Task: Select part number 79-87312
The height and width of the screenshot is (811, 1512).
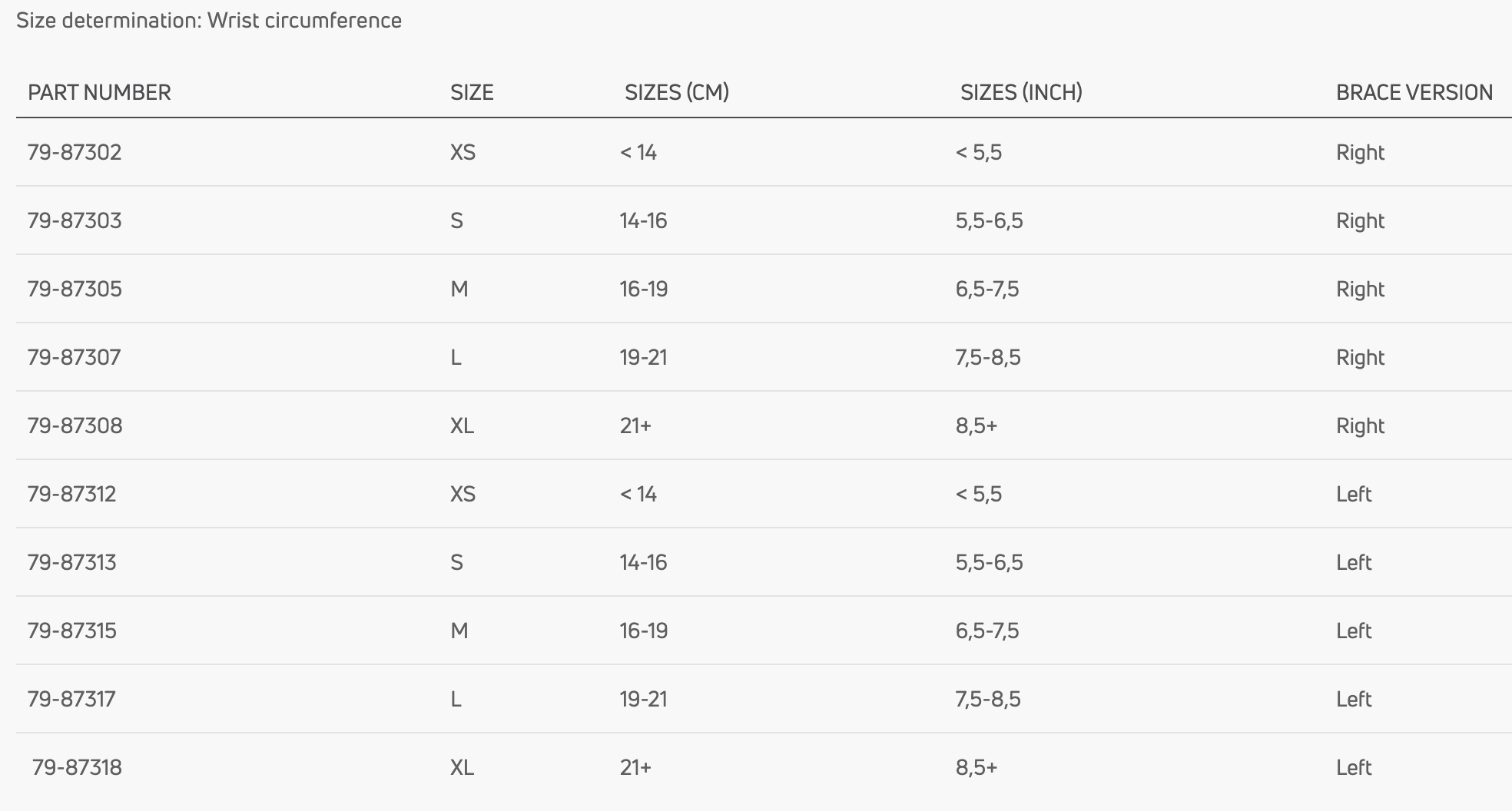Action: [71, 494]
